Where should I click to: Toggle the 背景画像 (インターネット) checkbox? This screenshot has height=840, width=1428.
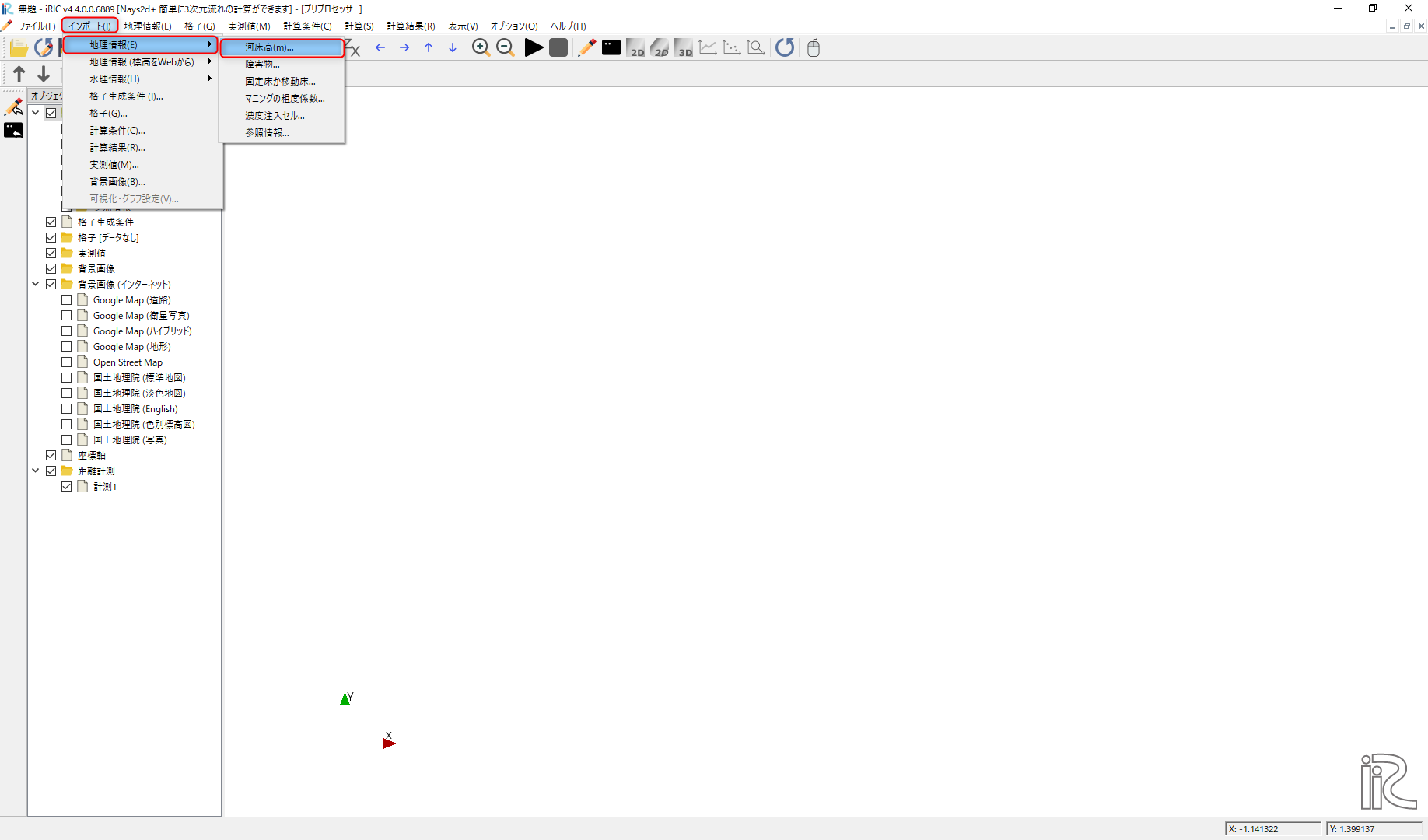[51, 285]
